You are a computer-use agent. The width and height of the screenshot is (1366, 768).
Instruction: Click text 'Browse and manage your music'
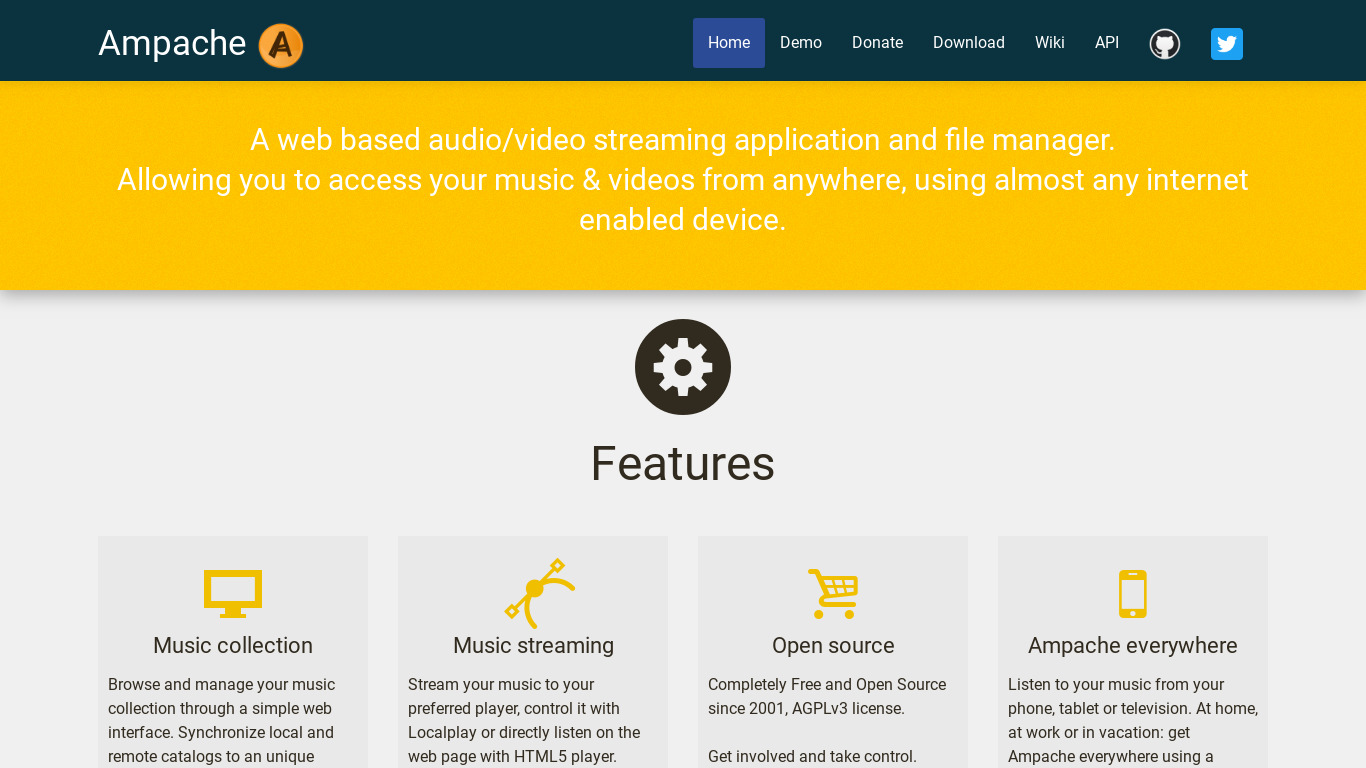(221, 684)
